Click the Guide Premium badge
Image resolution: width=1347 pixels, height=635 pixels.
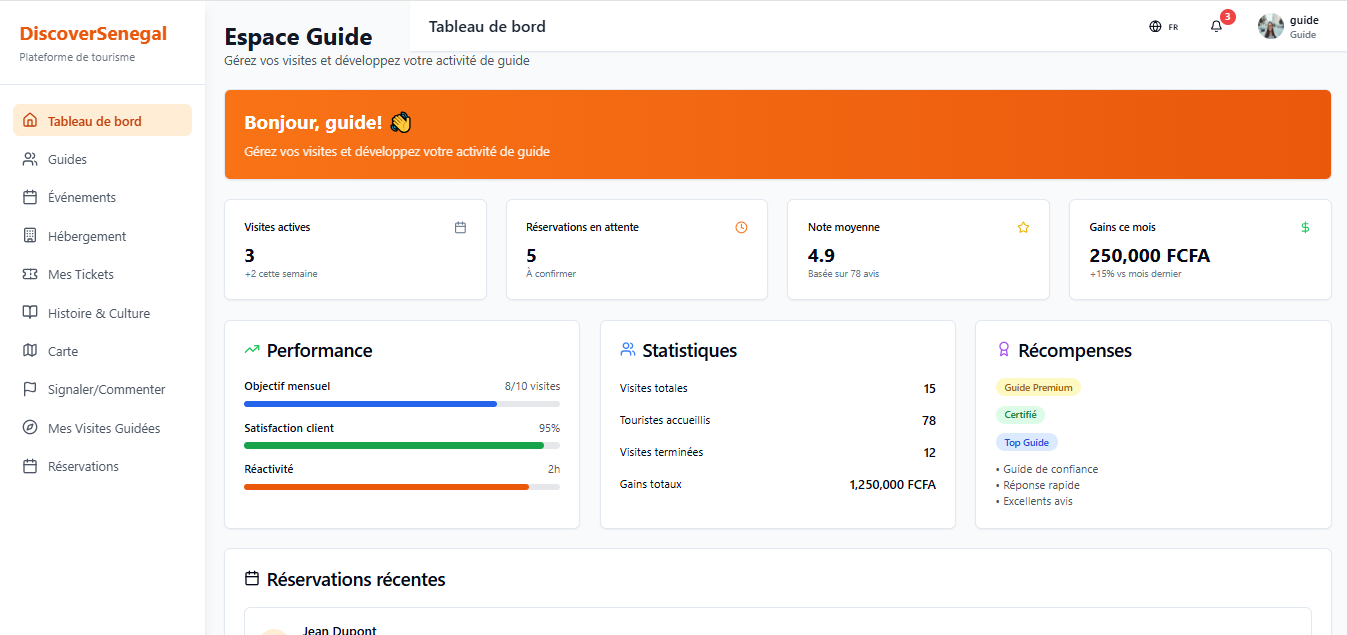tap(1038, 387)
